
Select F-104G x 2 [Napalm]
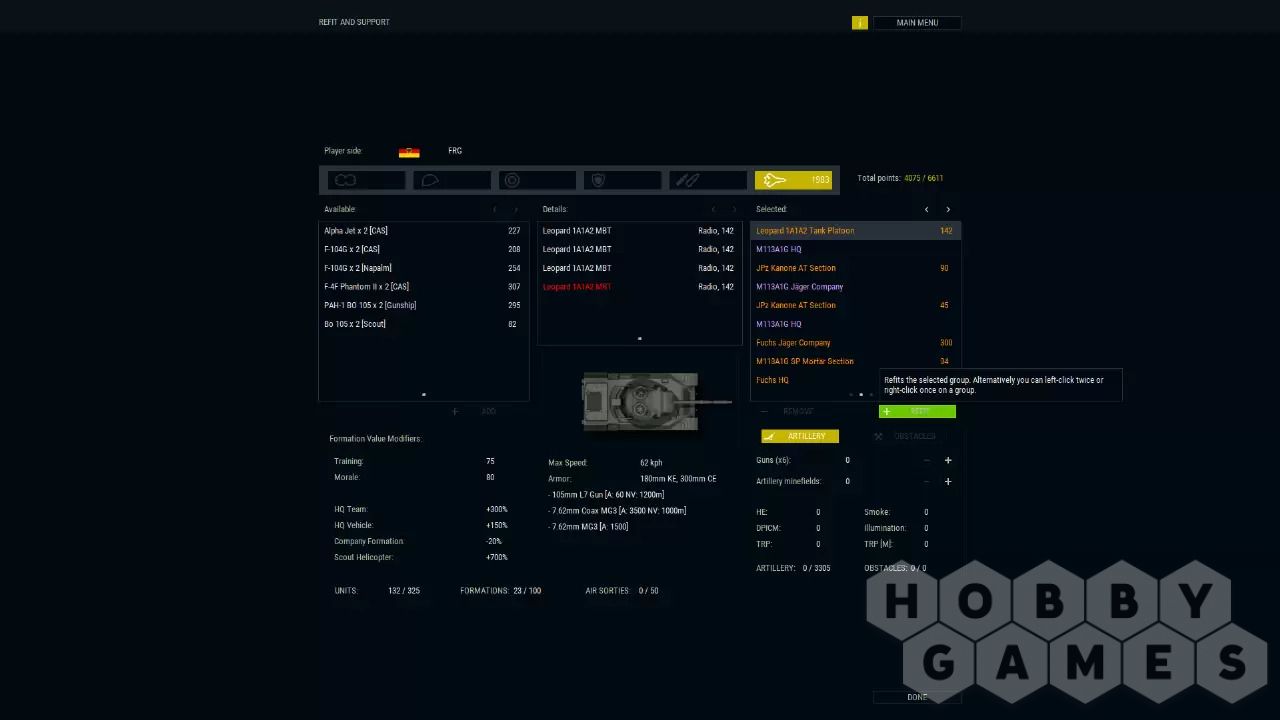click(x=423, y=268)
